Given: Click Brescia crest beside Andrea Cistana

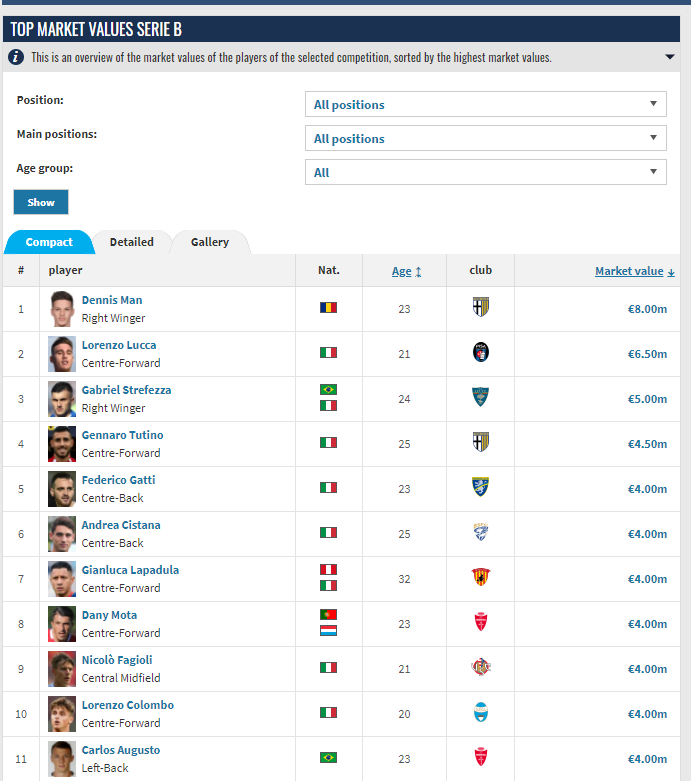Looking at the screenshot, I should [481, 532].
